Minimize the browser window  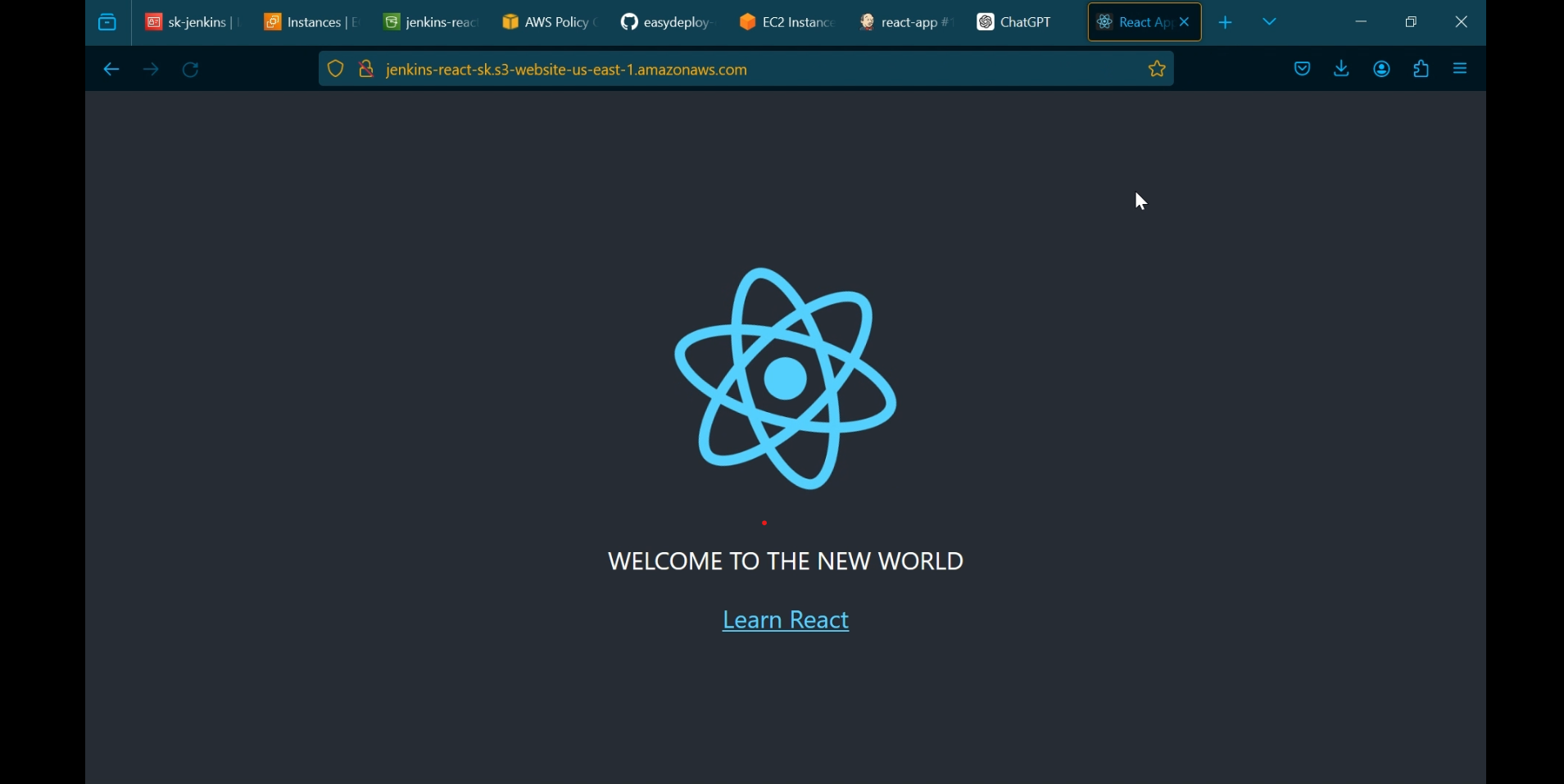pyautogui.click(x=1362, y=23)
